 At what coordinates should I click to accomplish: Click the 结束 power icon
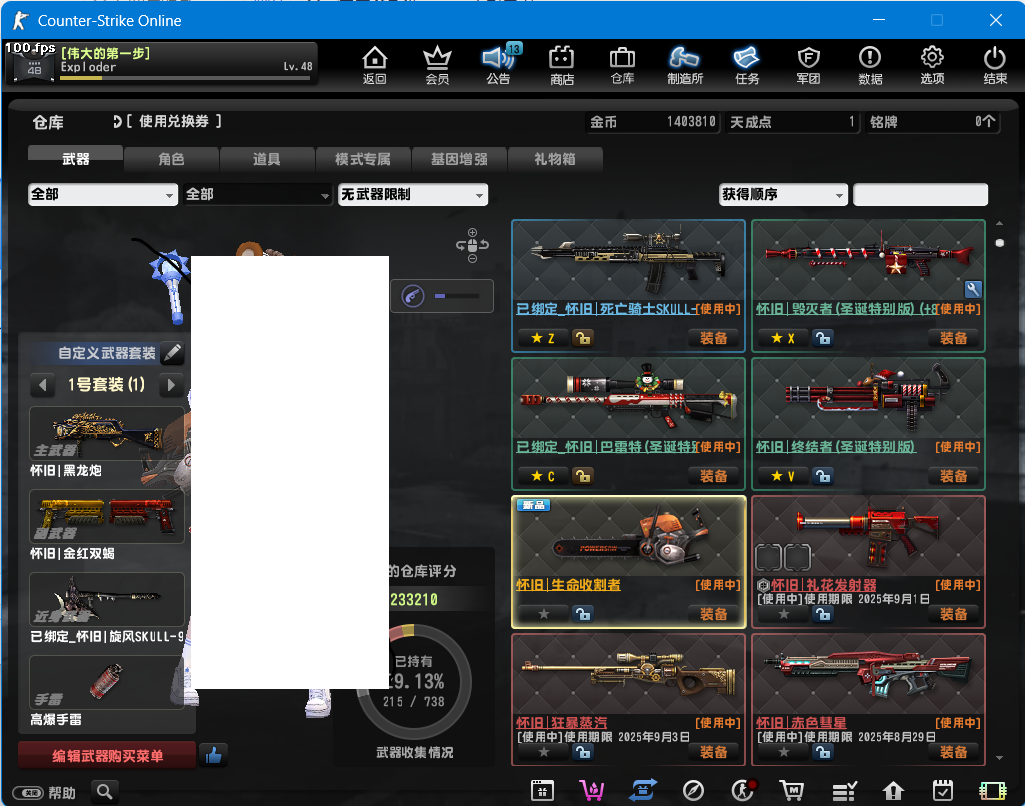pos(994,65)
